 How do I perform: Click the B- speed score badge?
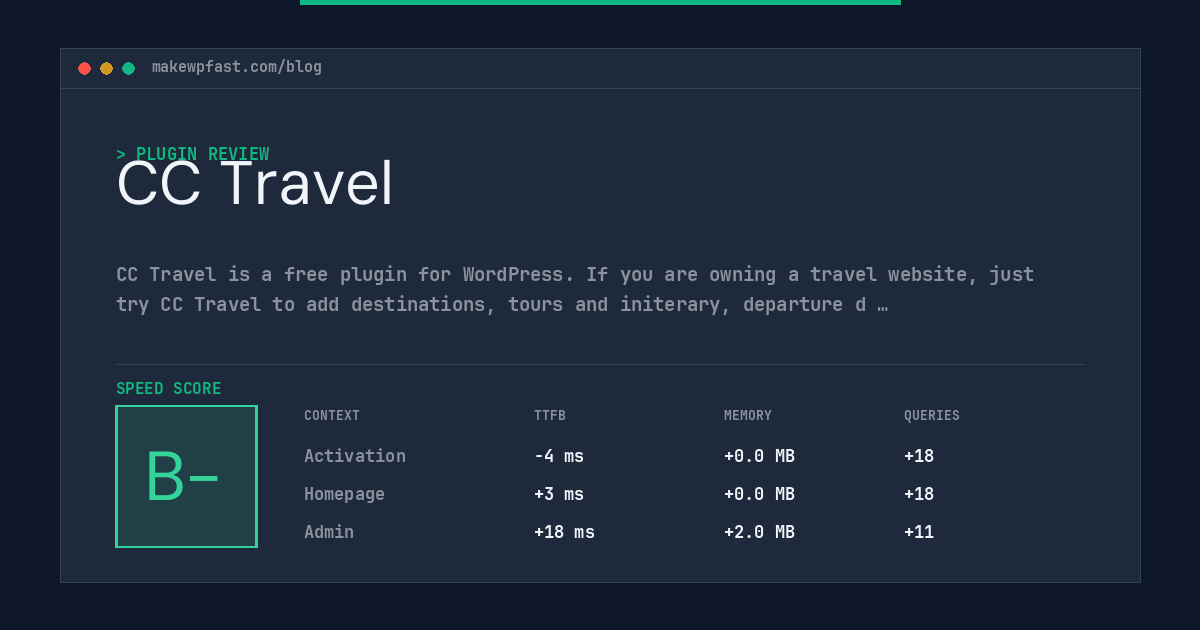point(186,476)
